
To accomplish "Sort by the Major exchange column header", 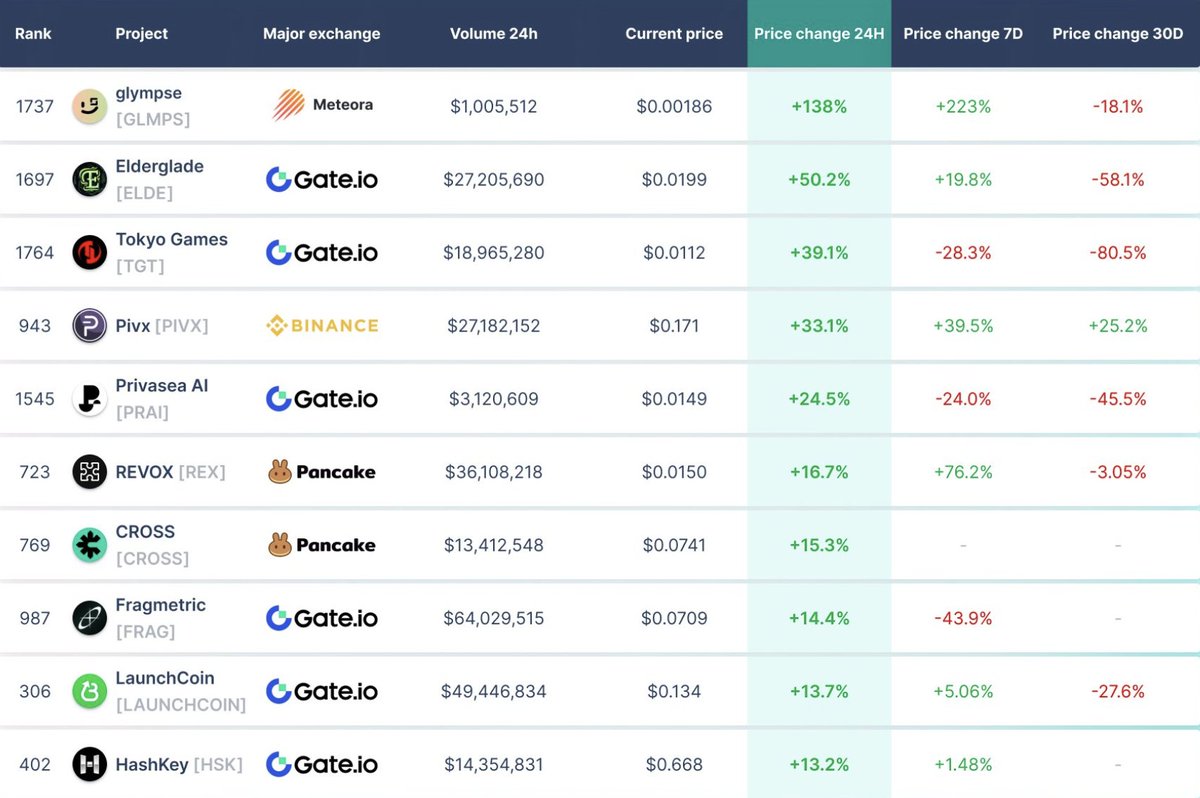I will (x=322, y=34).
